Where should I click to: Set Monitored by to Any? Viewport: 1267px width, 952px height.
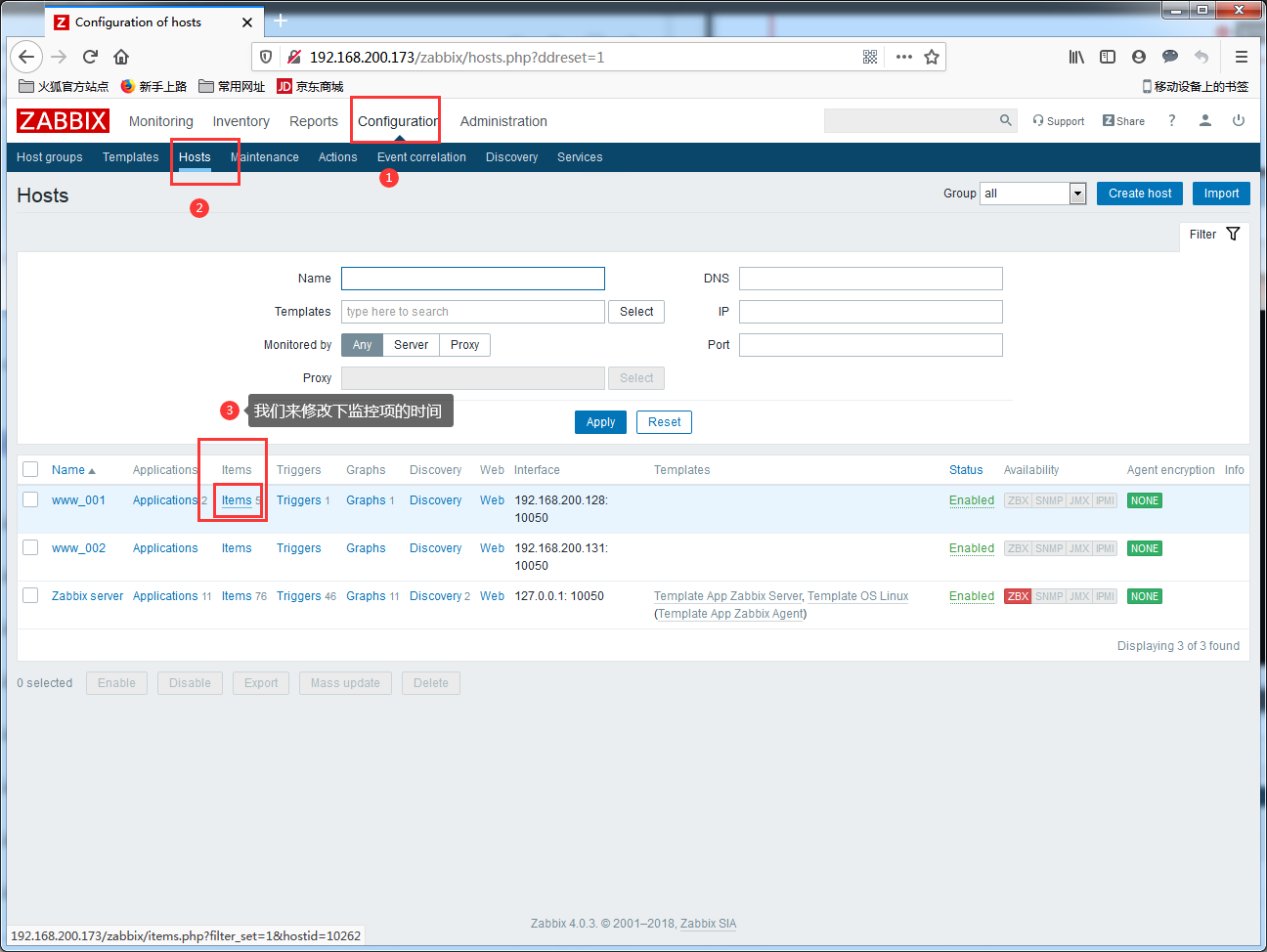[362, 345]
